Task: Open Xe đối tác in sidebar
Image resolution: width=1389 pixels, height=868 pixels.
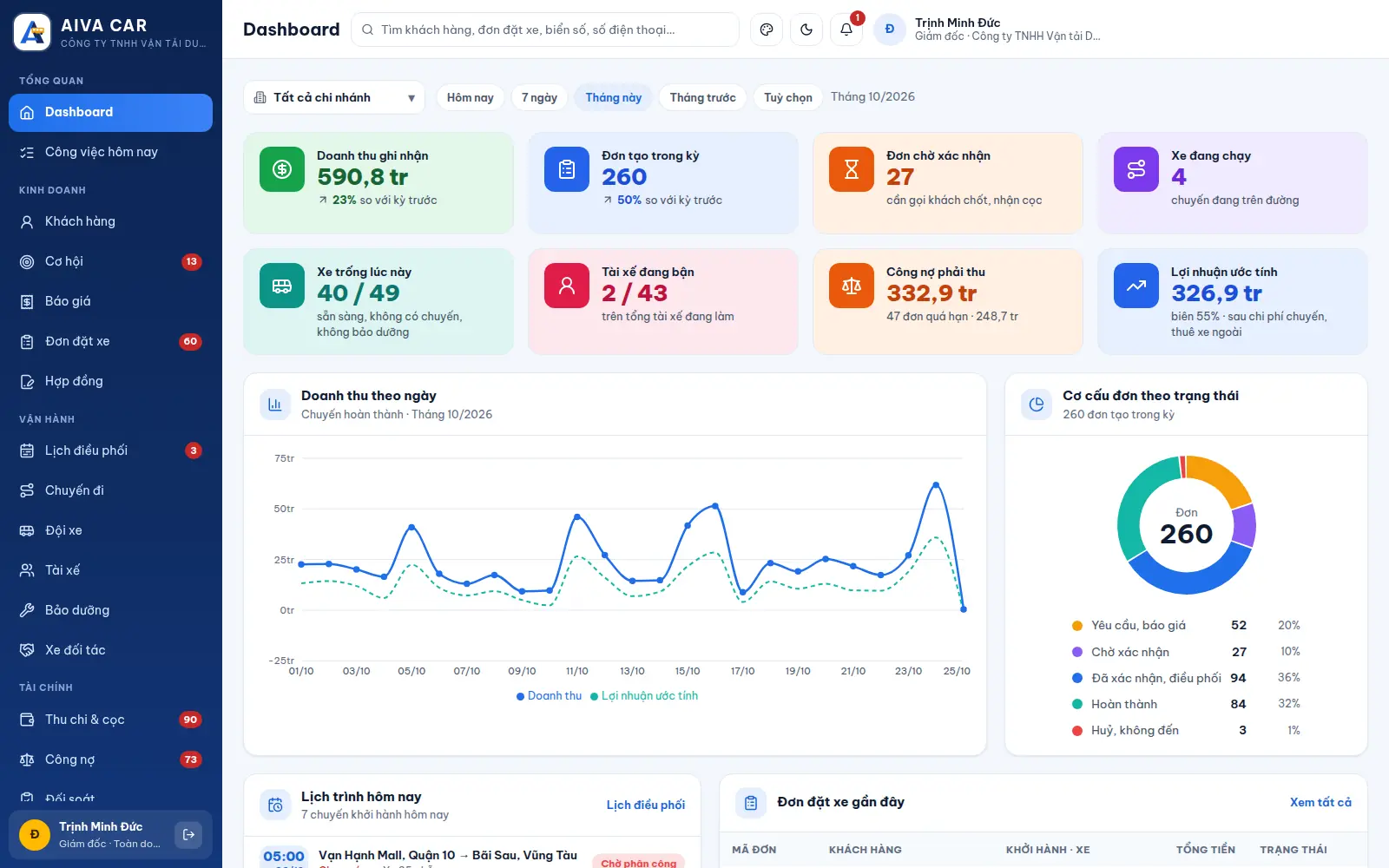Action: (x=110, y=650)
